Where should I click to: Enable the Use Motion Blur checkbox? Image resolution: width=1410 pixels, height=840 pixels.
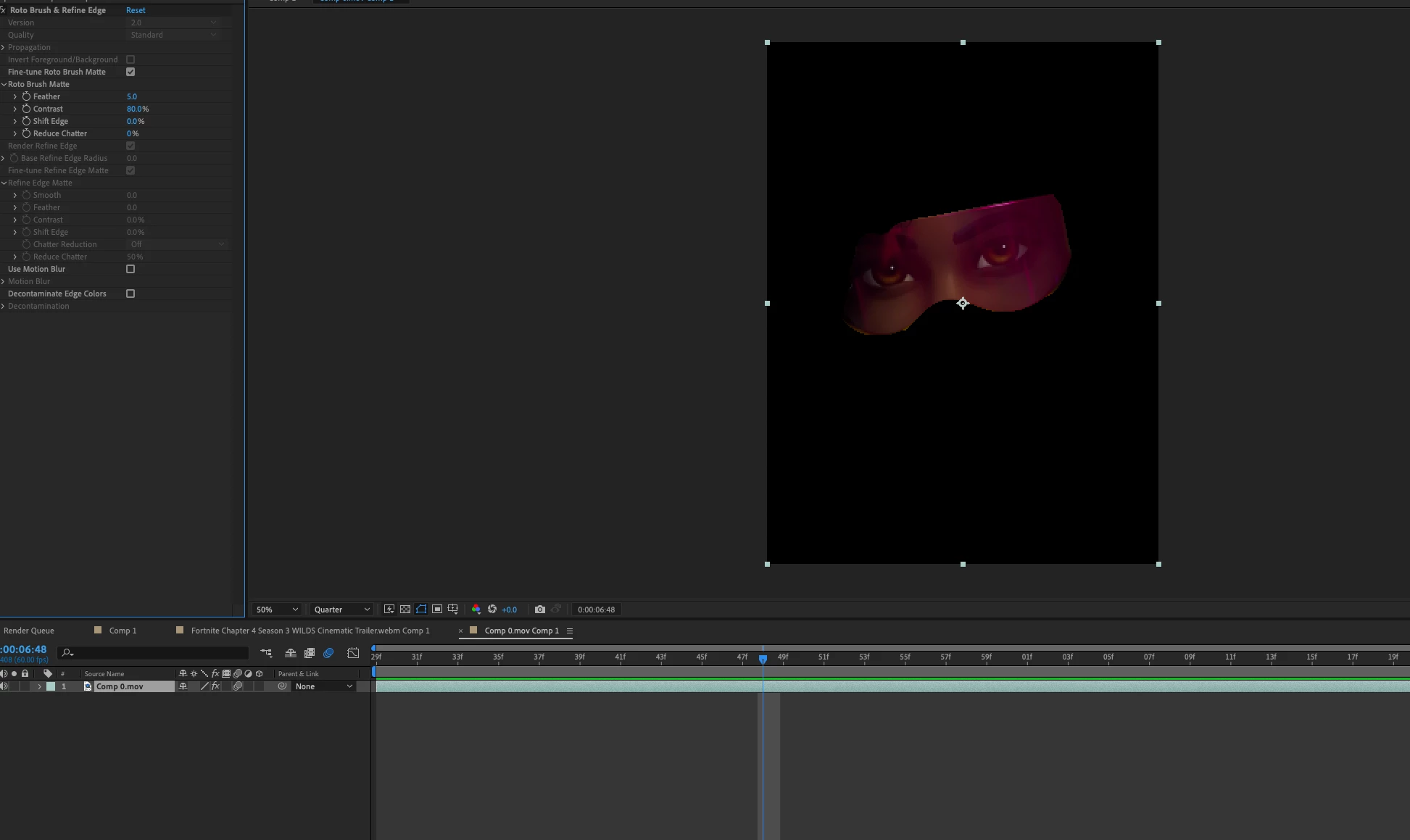pyautogui.click(x=130, y=269)
